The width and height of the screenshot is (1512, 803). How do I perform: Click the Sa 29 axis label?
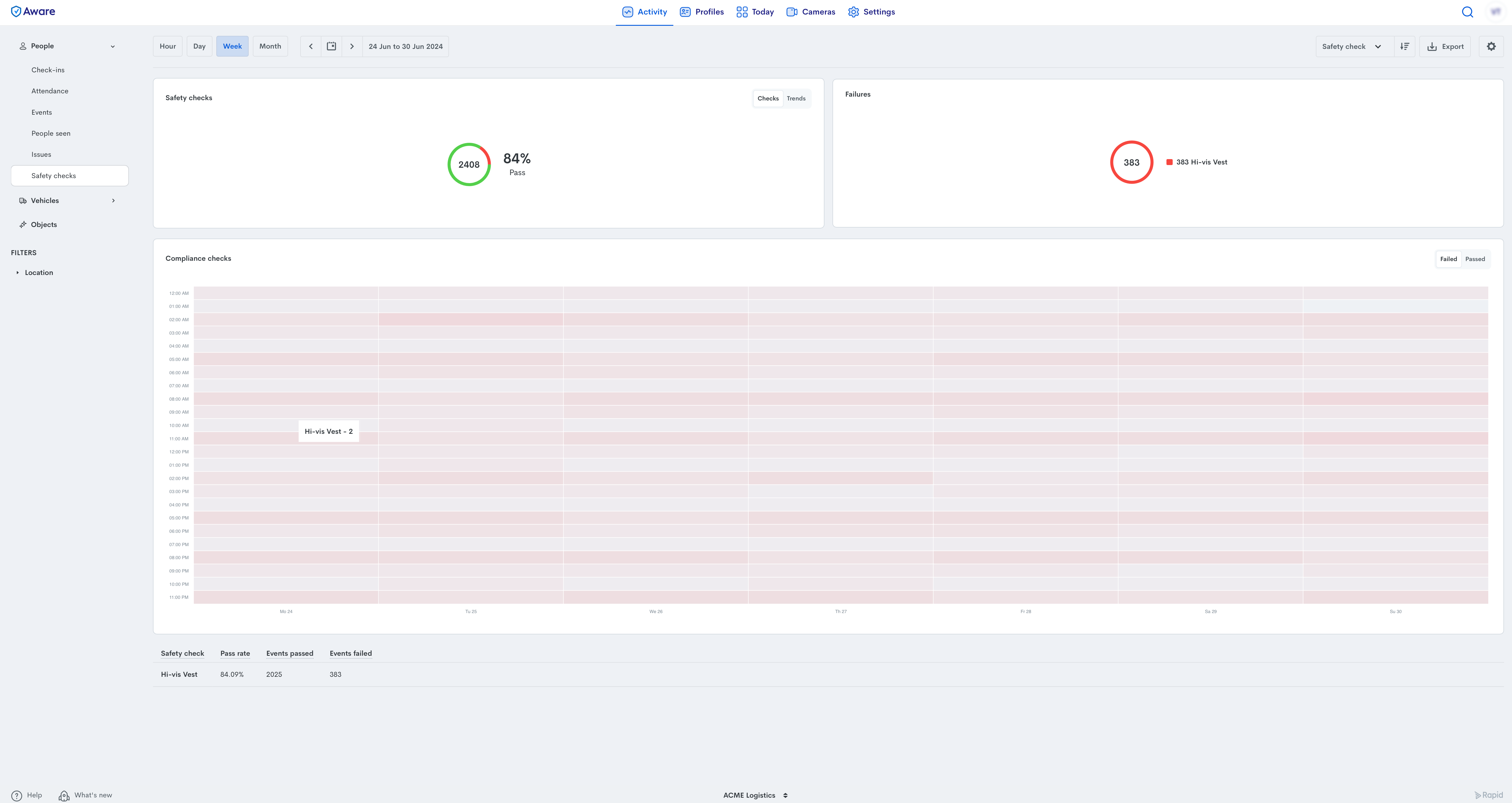click(1210, 612)
